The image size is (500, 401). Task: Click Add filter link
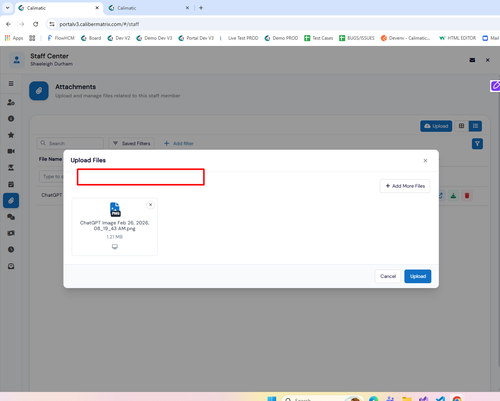point(179,143)
